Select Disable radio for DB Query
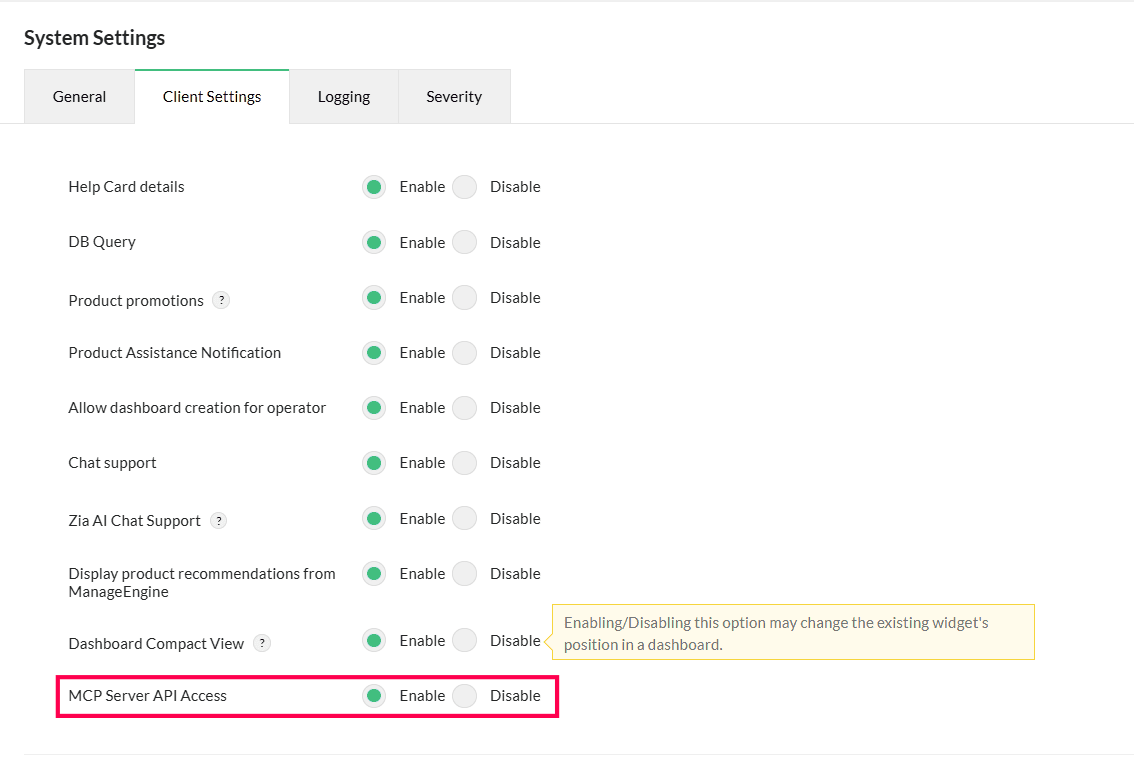The width and height of the screenshot is (1134, 763). [464, 242]
